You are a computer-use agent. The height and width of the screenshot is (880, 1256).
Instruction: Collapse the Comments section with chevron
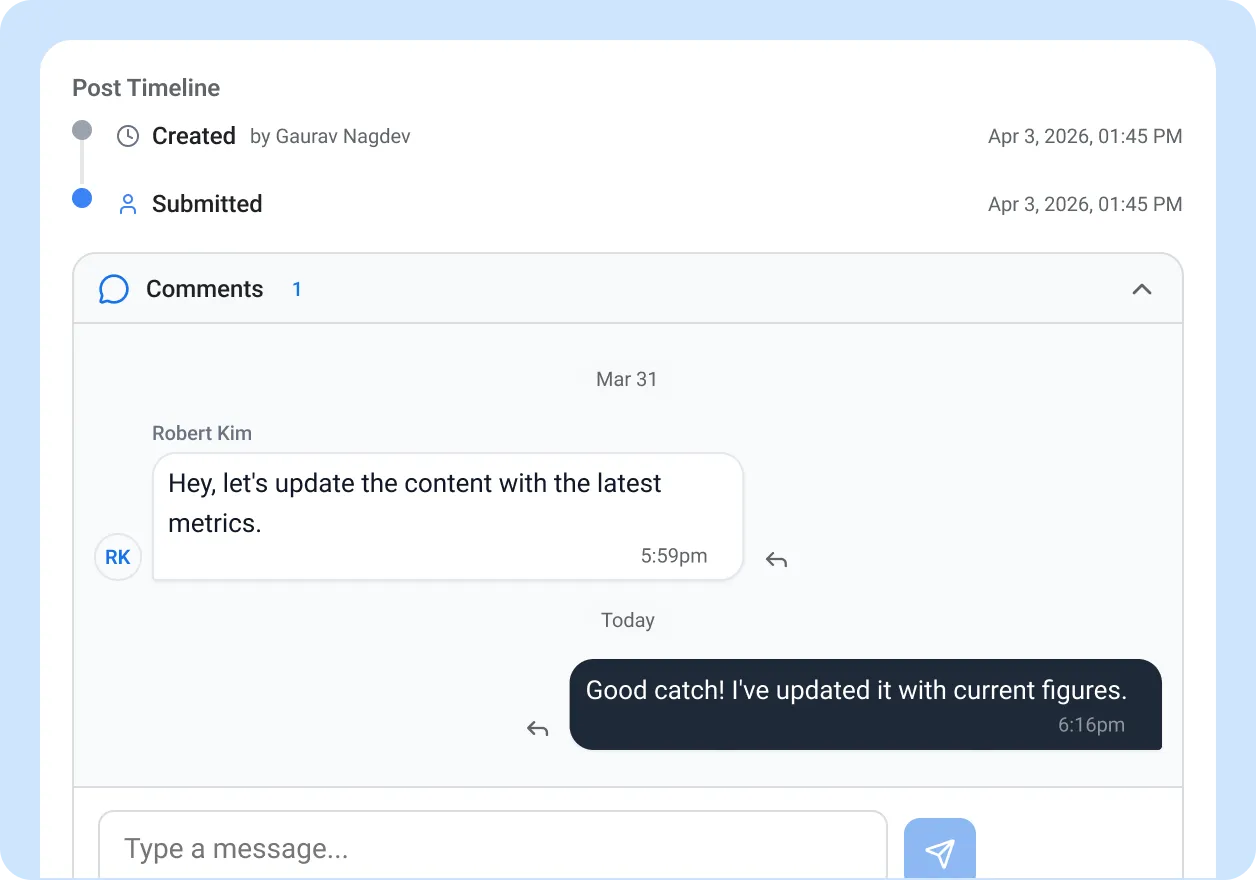pyautogui.click(x=1141, y=289)
